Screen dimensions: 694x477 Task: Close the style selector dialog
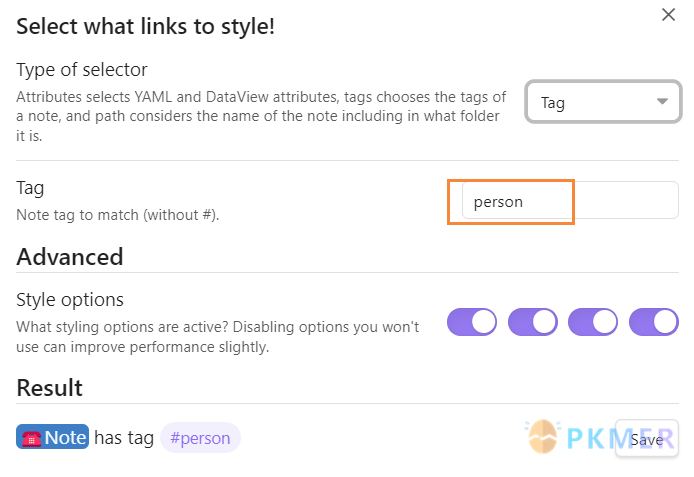668,15
